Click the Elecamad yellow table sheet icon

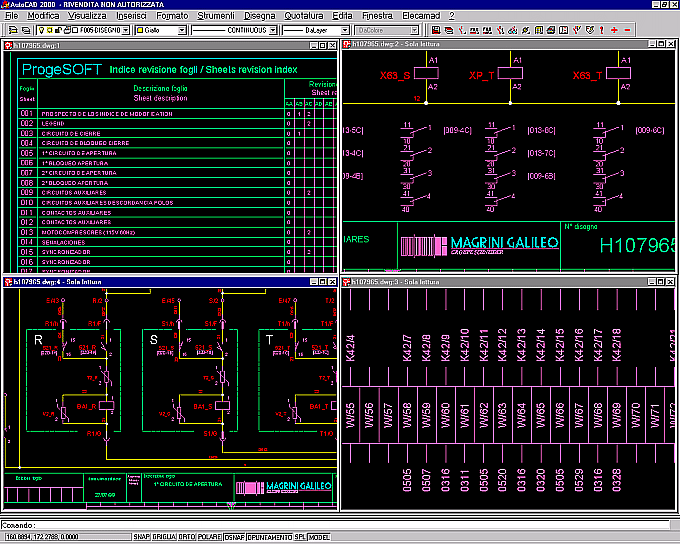coord(539,30)
